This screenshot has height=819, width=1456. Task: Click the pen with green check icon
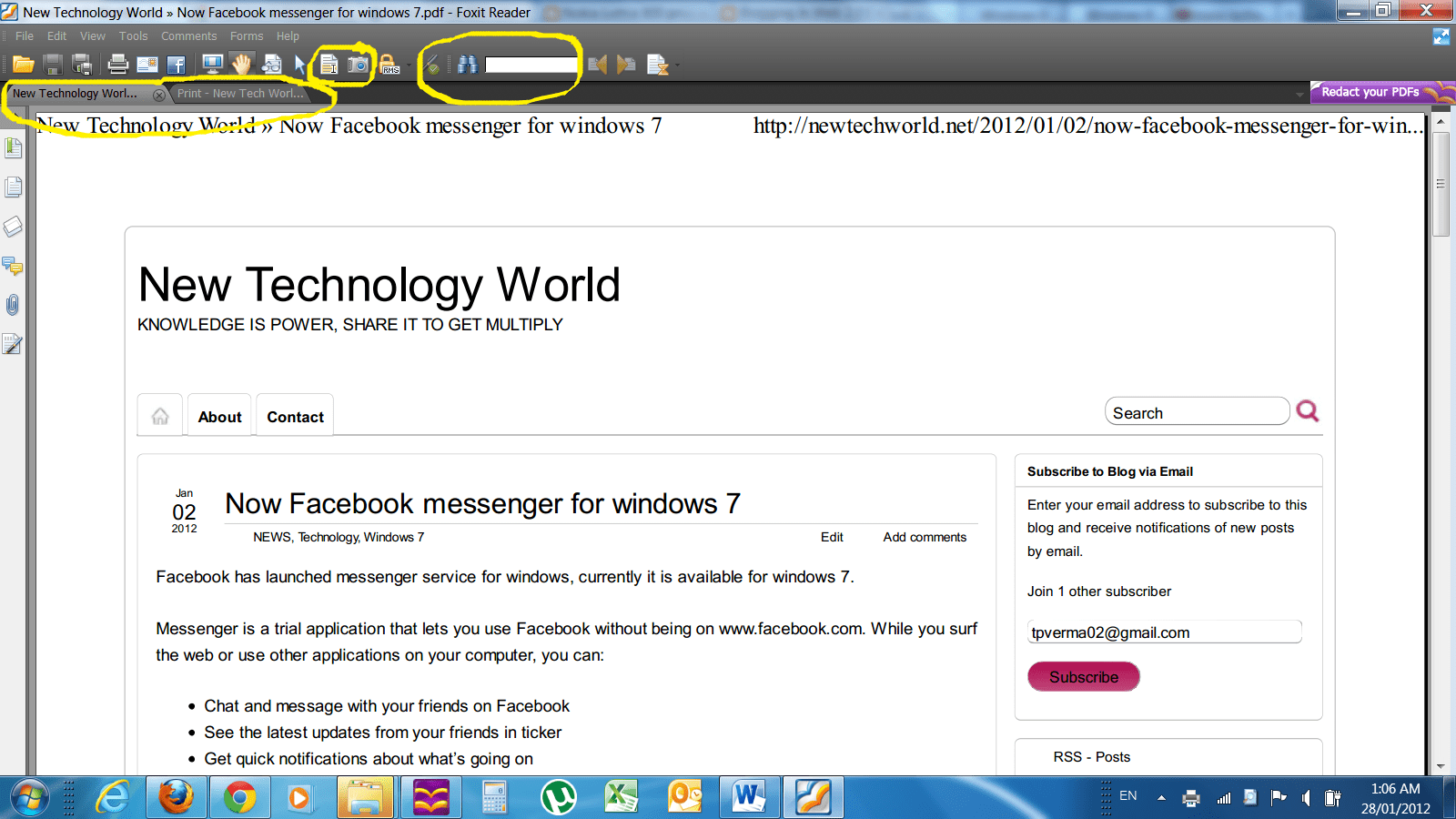pyautogui.click(x=432, y=65)
